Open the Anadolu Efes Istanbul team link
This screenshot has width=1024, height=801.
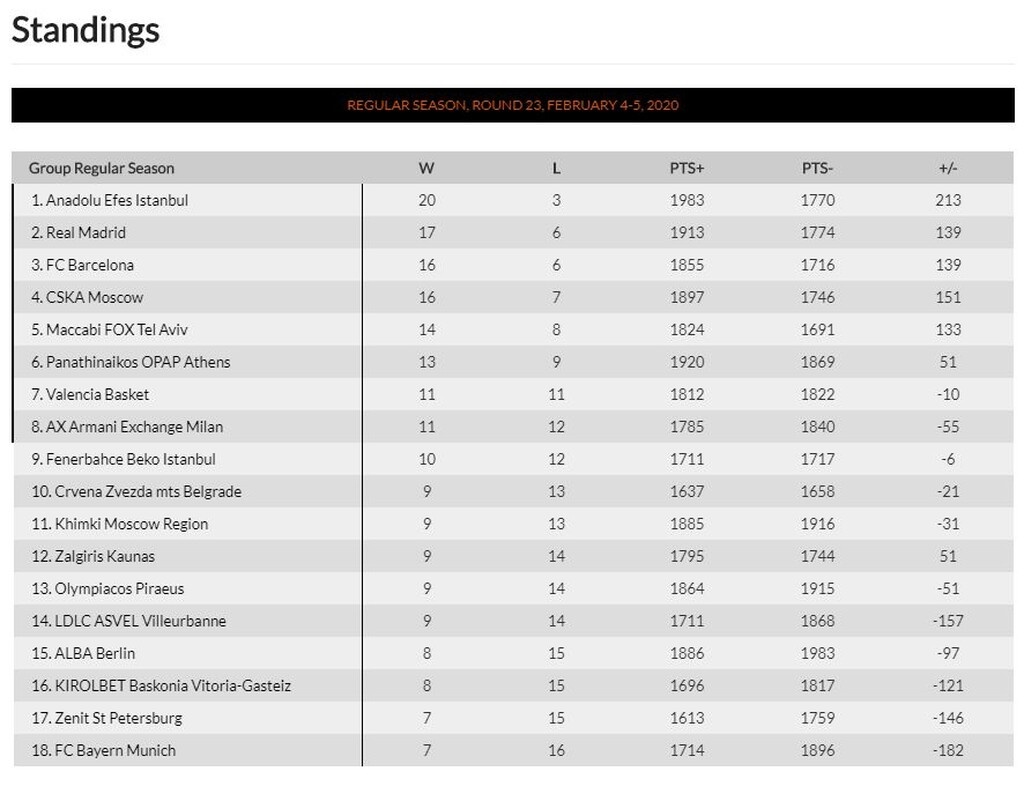tap(116, 200)
